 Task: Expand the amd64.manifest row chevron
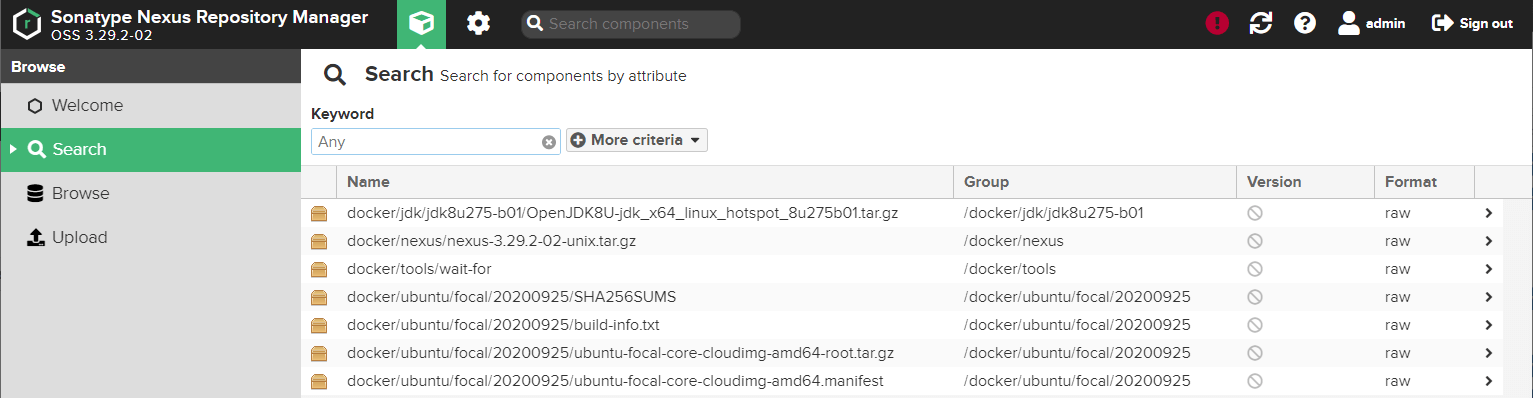coord(1489,381)
